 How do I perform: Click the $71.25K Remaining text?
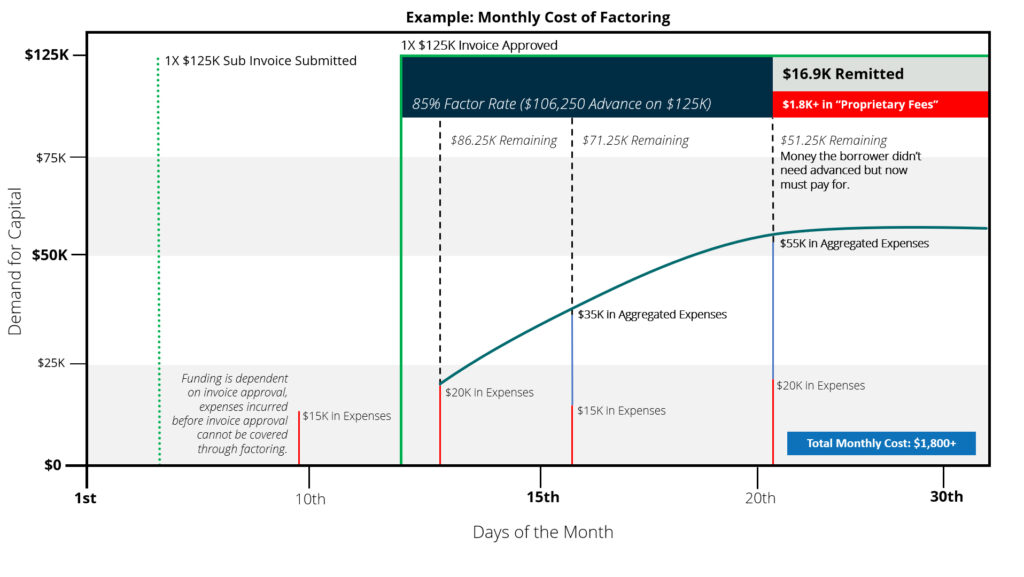pos(635,141)
